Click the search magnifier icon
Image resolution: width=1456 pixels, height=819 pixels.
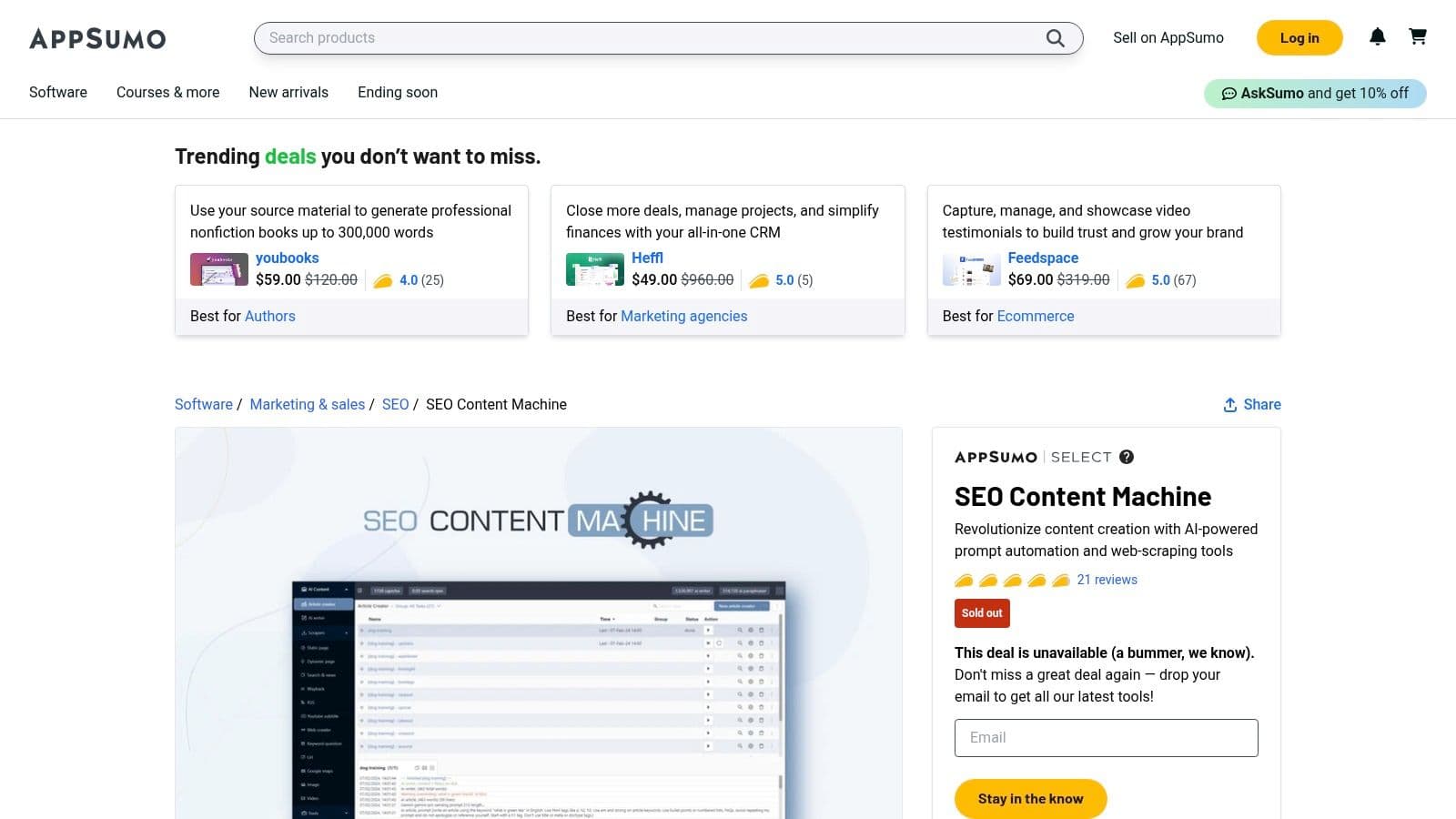[1055, 37]
